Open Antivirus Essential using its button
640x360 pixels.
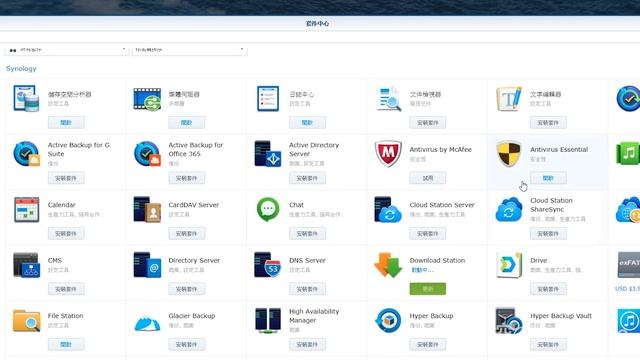pyautogui.click(x=548, y=178)
